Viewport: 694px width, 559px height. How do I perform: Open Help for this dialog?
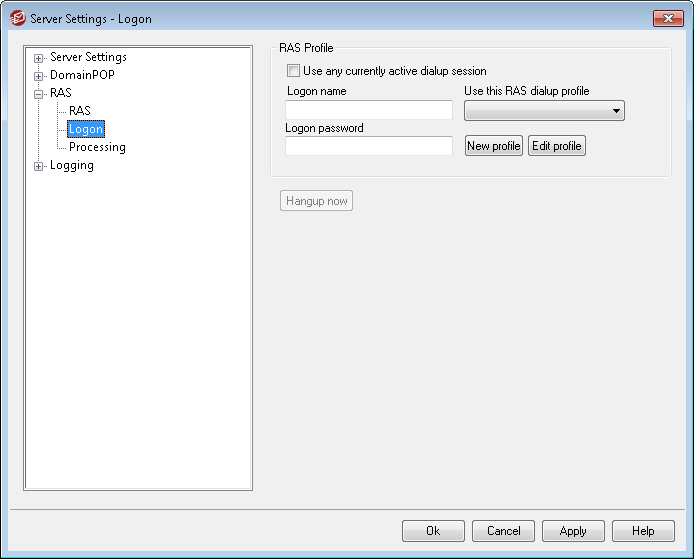tap(643, 531)
